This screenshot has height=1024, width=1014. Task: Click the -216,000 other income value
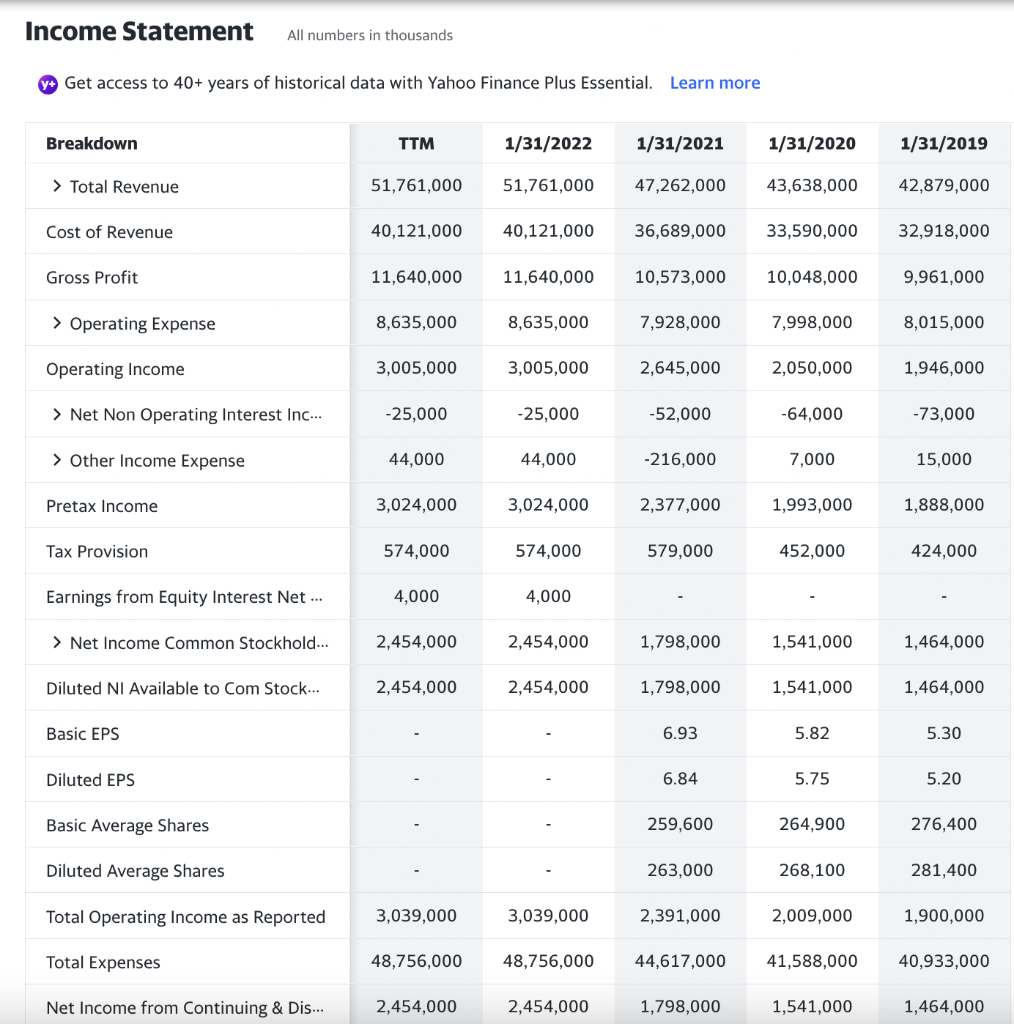click(x=680, y=459)
